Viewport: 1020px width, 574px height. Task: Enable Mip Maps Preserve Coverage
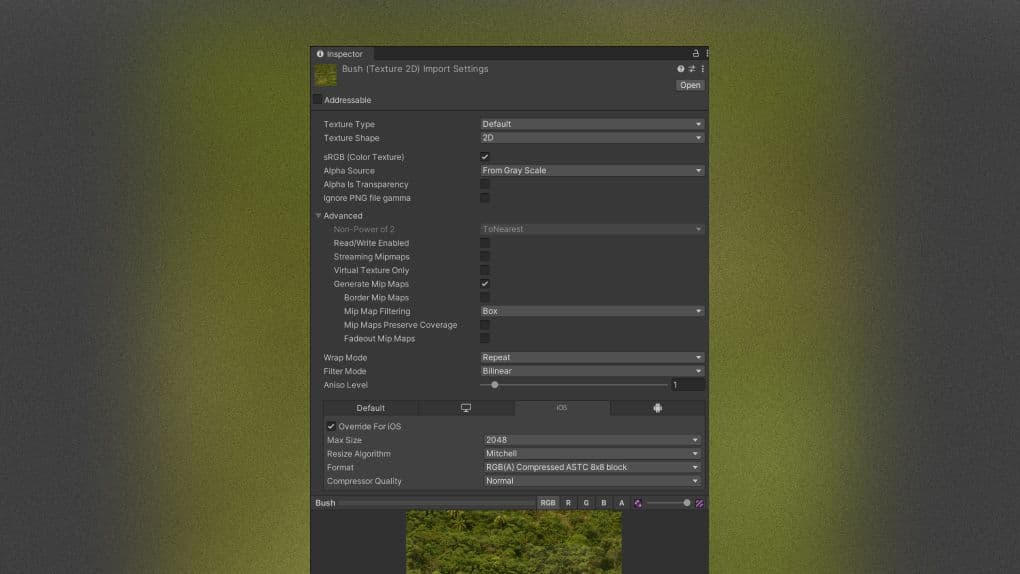tap(485, 325)
